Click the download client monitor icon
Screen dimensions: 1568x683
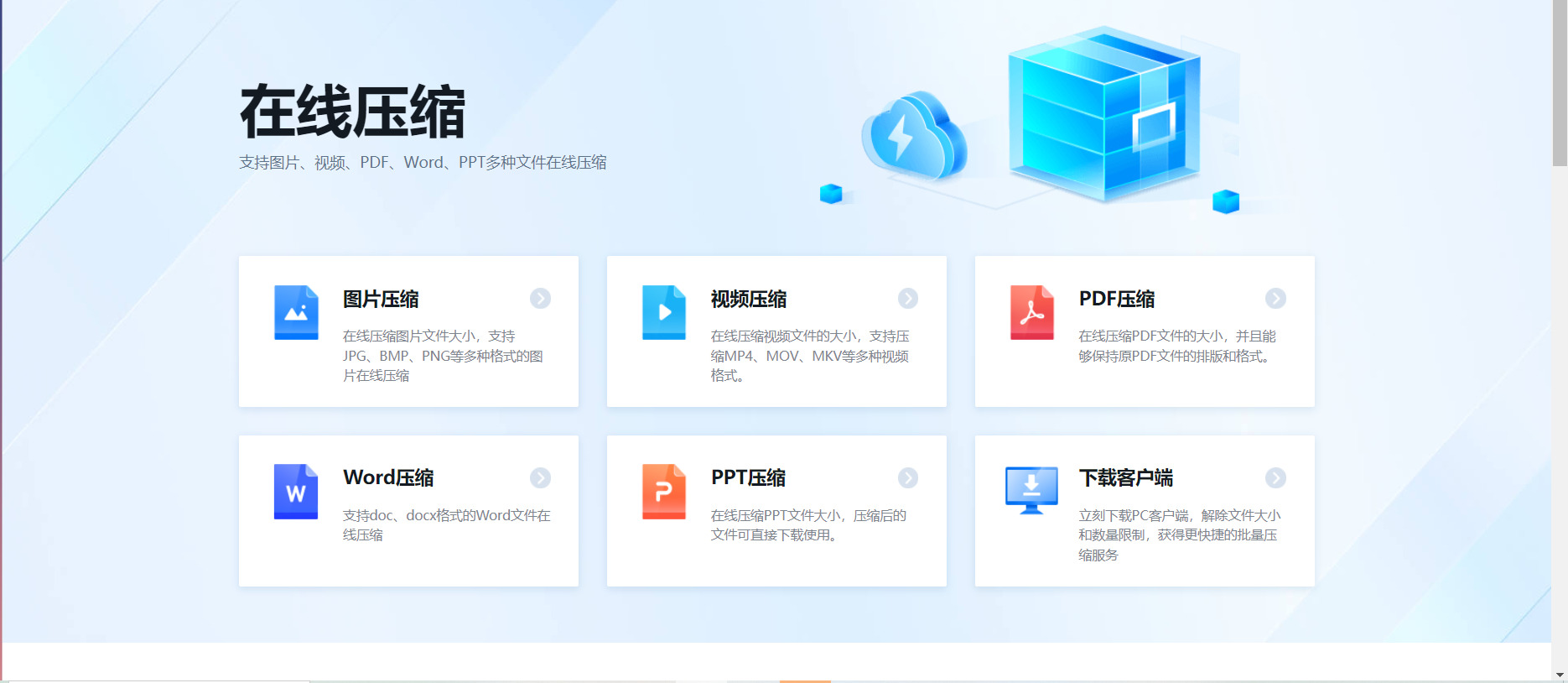(1031, 491)
